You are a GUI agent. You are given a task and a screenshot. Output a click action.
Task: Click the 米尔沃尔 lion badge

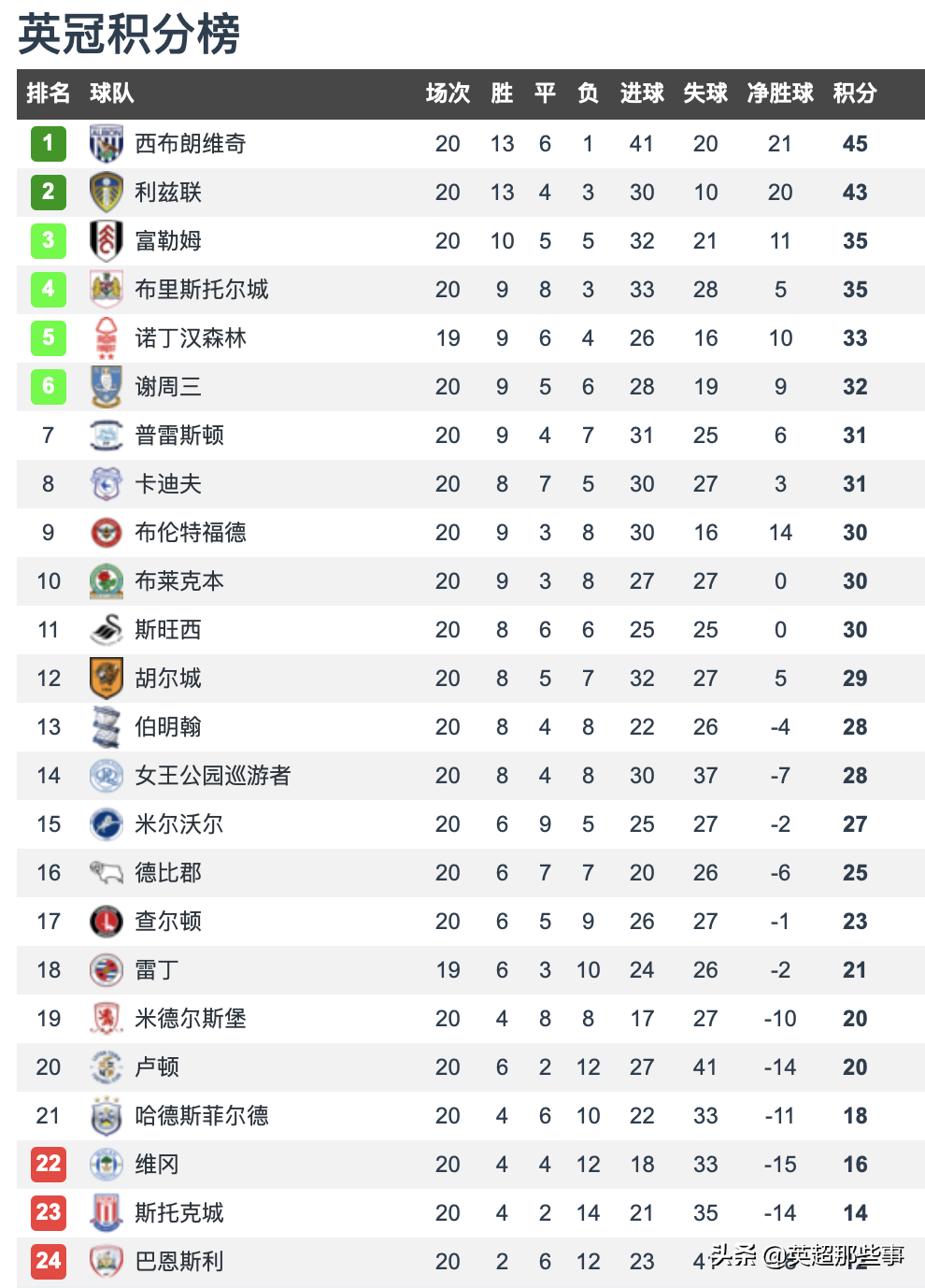[107, 824]
